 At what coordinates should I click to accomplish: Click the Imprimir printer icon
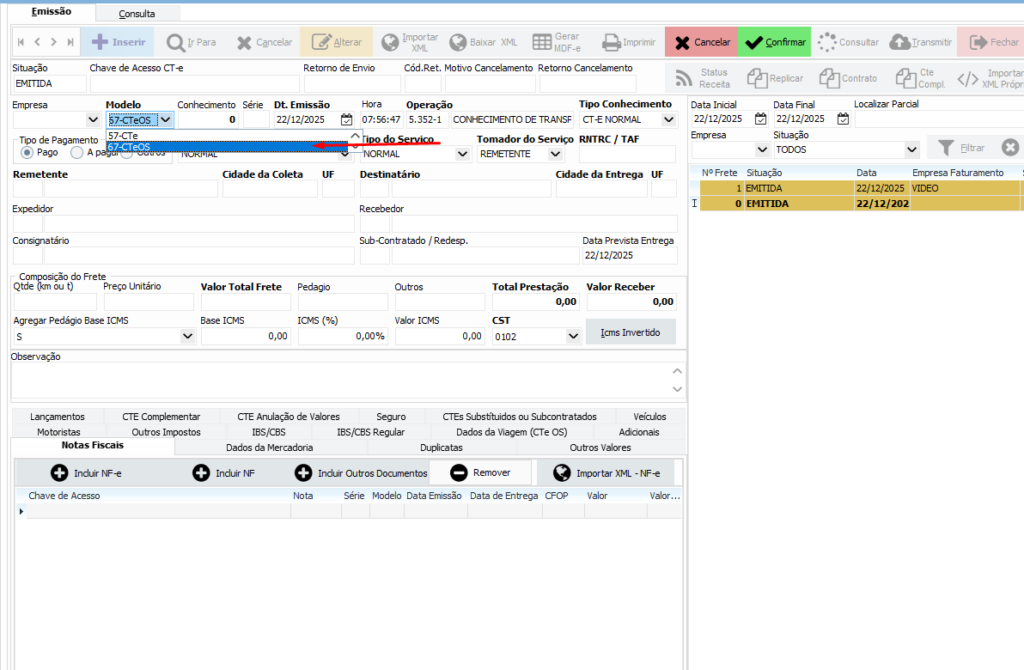coord(612,42)
